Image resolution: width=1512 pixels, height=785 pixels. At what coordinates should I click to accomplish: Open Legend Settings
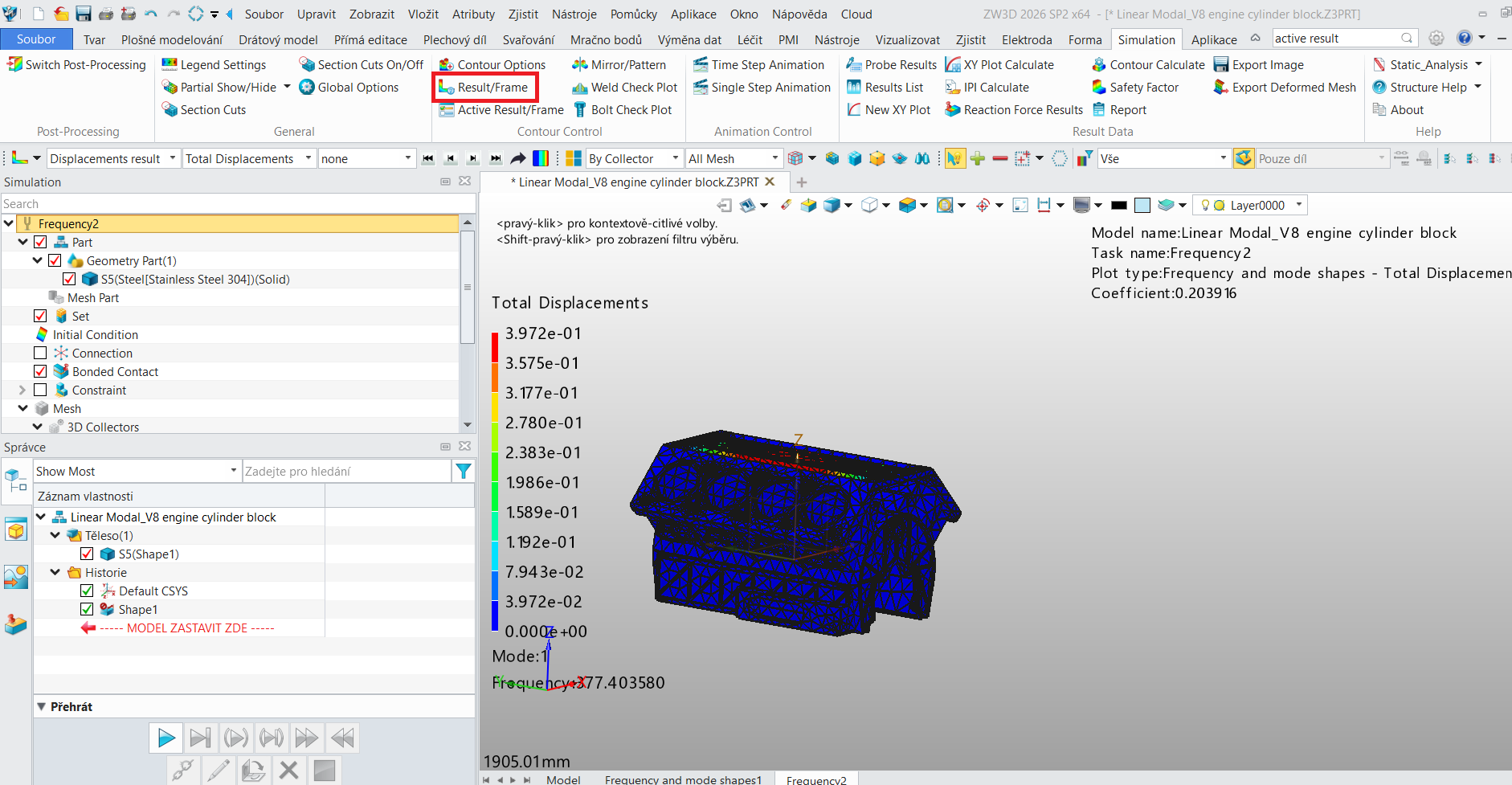(214, 65)
